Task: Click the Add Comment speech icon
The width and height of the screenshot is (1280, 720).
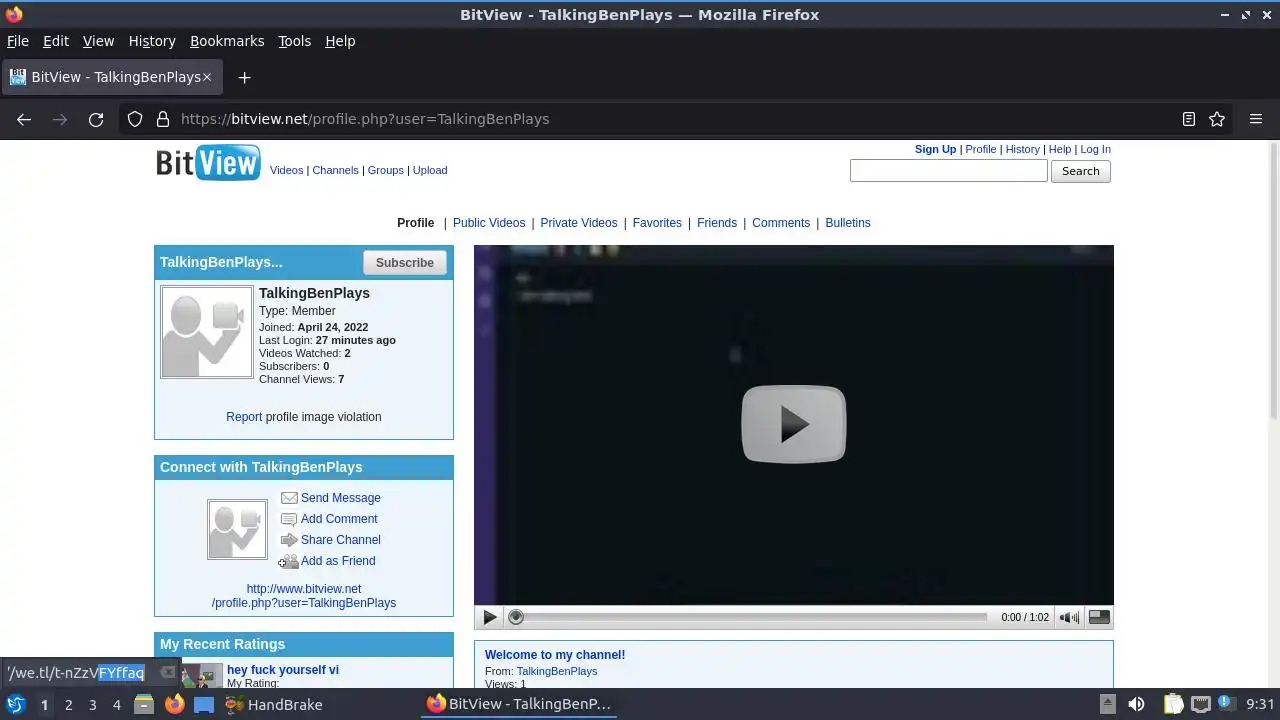Action: point(289,519)
